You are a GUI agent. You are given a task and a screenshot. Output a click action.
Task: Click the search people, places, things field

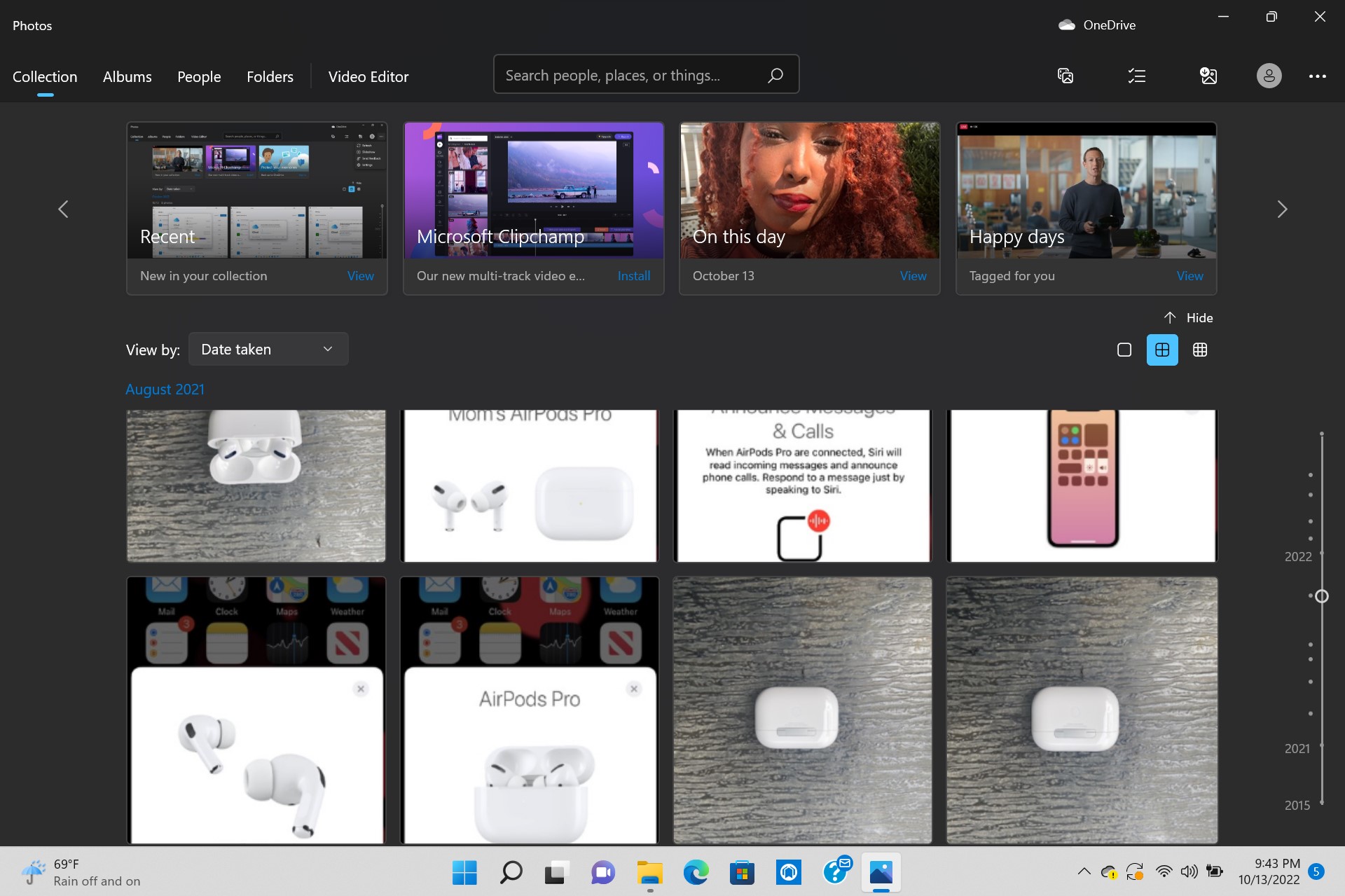tap(646, 74)
